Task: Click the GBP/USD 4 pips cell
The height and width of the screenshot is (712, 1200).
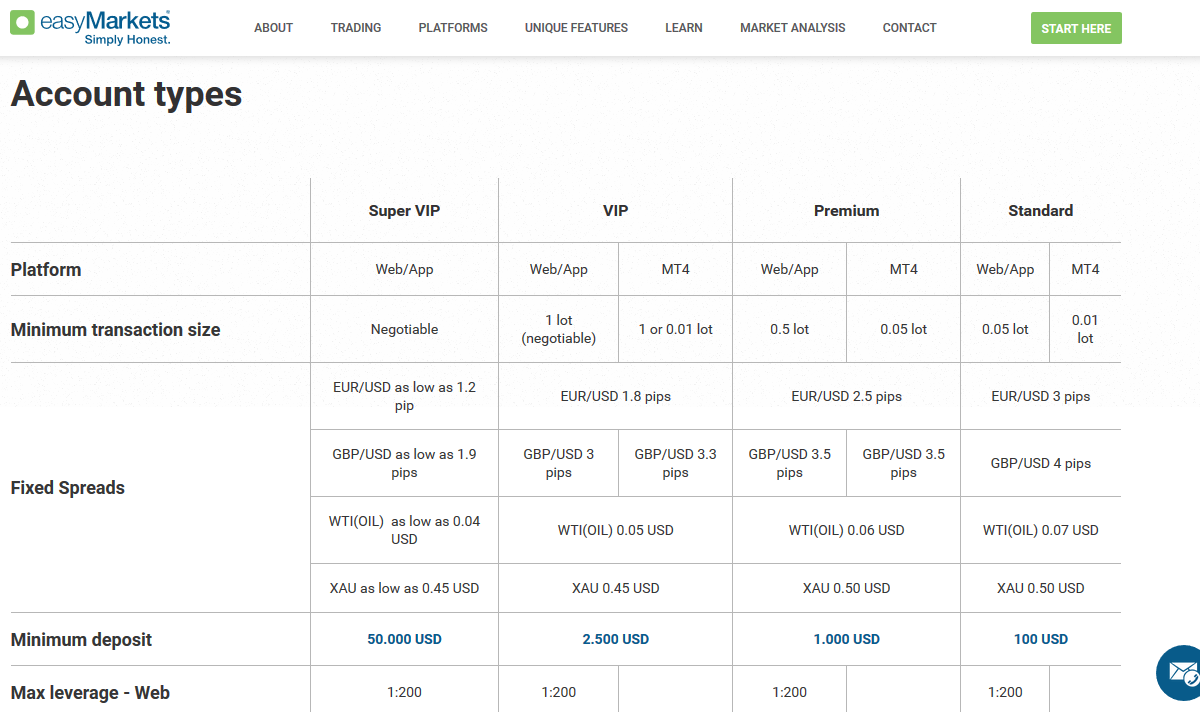Action: (1040, 463)
